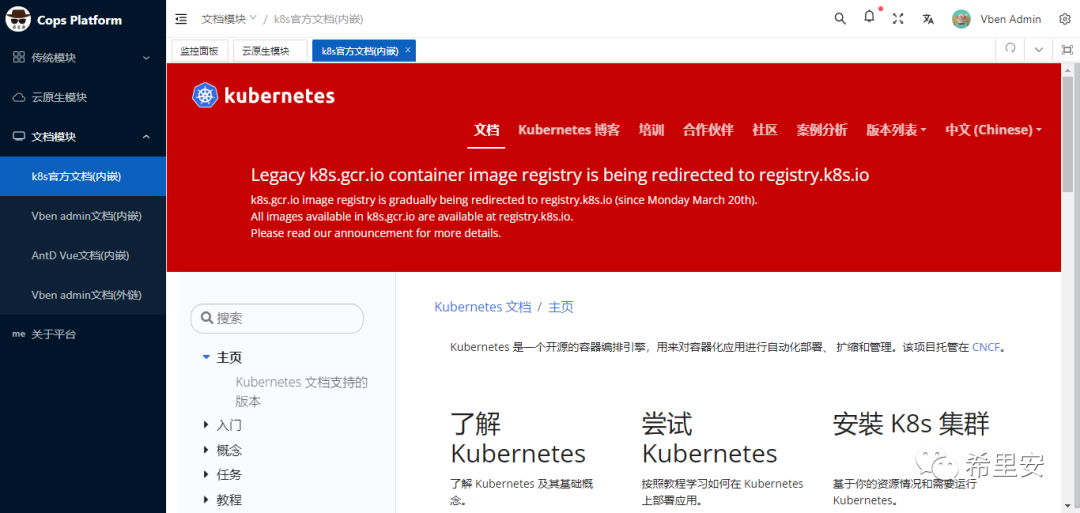
Task: Open Kubernetes 文档支持的版本 tree entry
Action: pyautogui.click(x=302, y=392)
